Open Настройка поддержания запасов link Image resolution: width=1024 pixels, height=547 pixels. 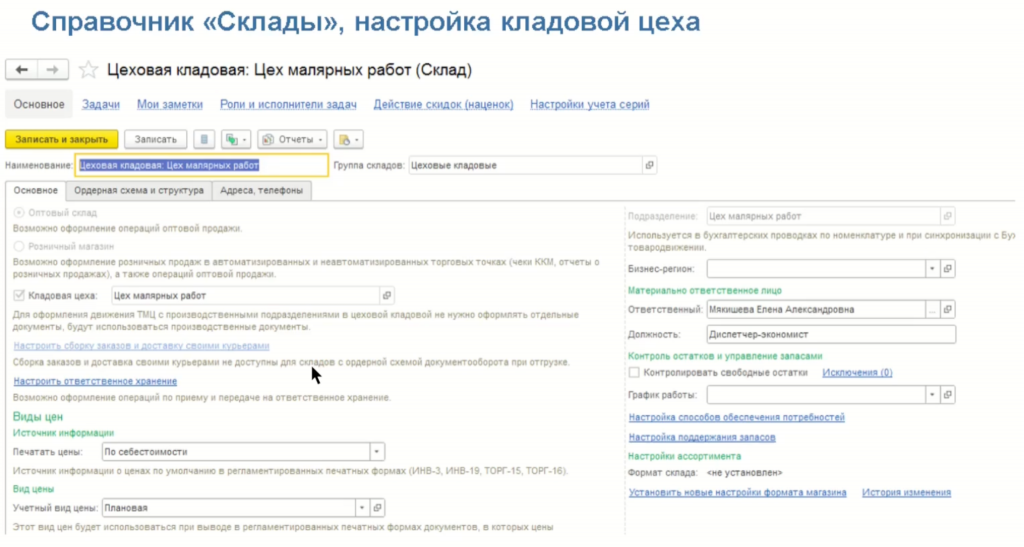(702, 437)
